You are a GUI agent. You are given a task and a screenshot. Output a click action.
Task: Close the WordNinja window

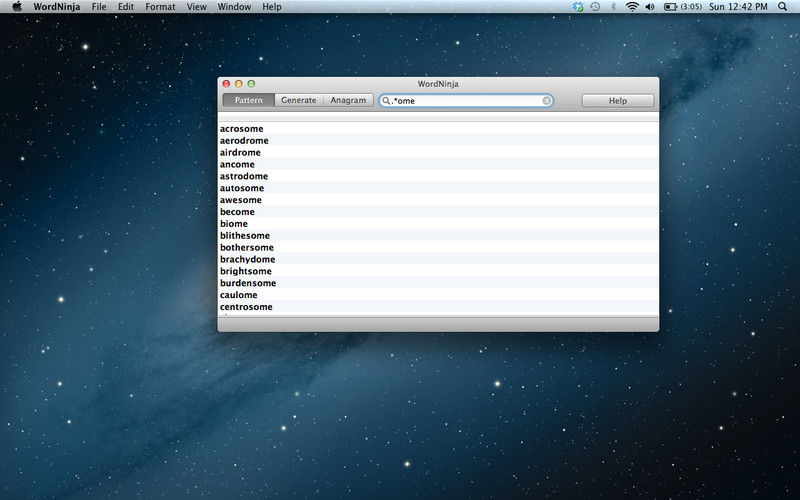pyautogui.click(x=227, y=84)
